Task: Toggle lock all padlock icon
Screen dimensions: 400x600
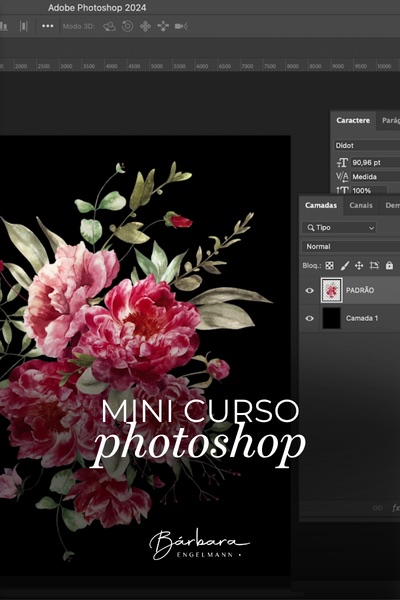Action: coord(389,265)
